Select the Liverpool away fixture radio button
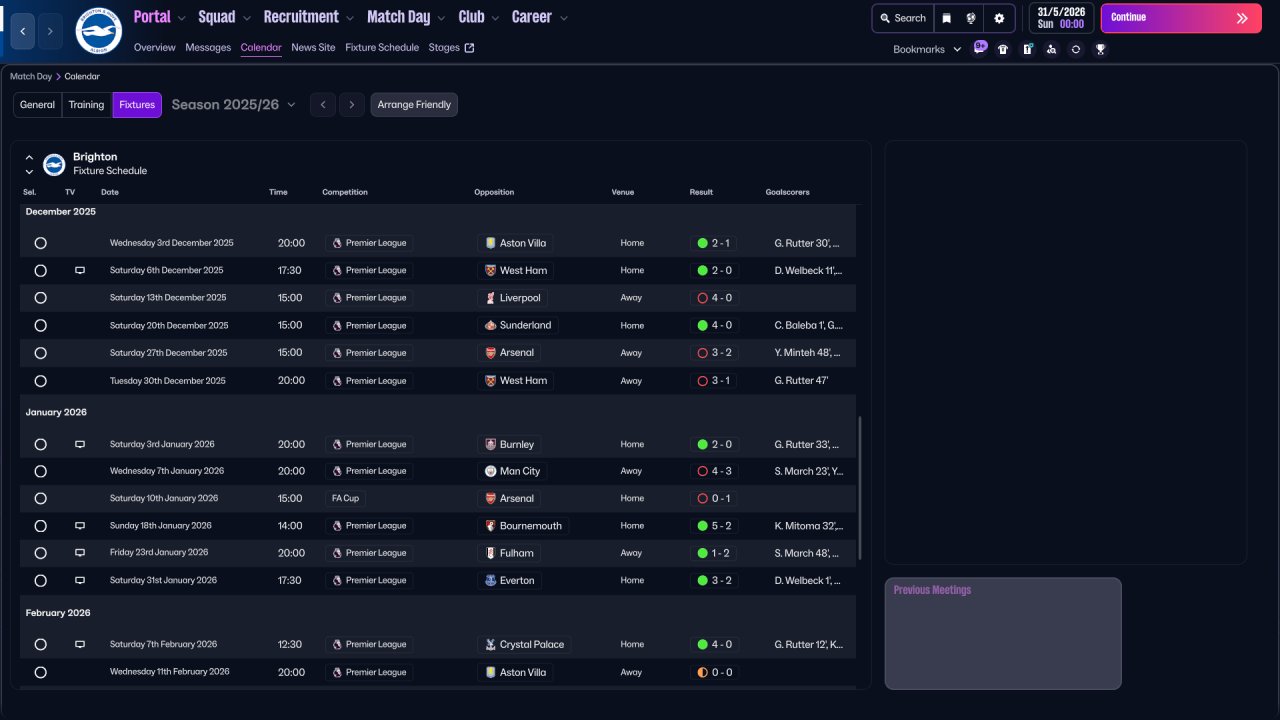Screen dimensions: 1280x720 point(40,298)
